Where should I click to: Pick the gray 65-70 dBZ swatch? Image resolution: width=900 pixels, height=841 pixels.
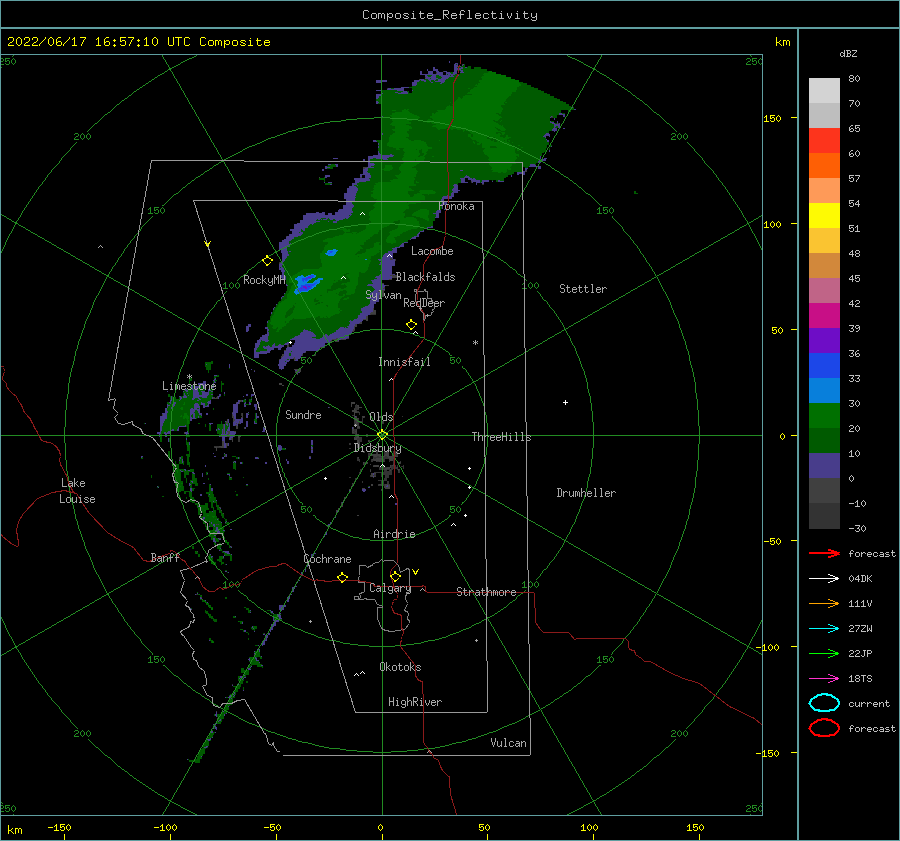click(x=824, y=115)
